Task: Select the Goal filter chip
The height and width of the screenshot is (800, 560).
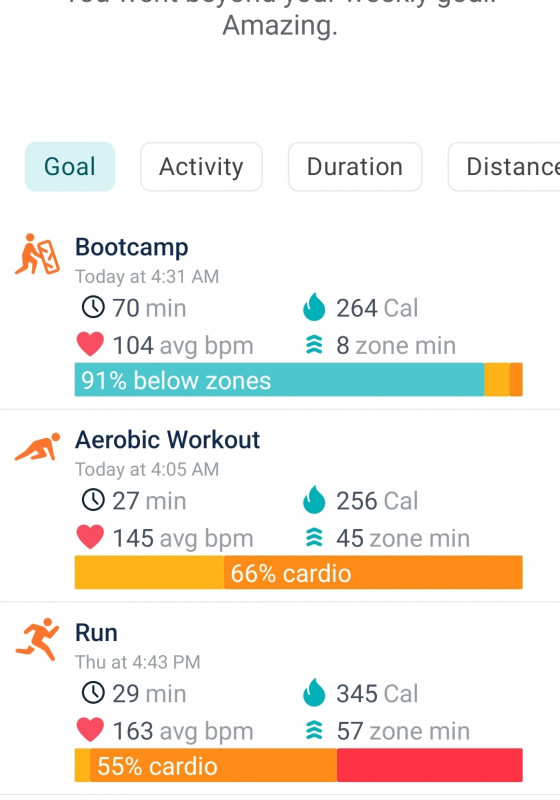Action: click(70, 167)
